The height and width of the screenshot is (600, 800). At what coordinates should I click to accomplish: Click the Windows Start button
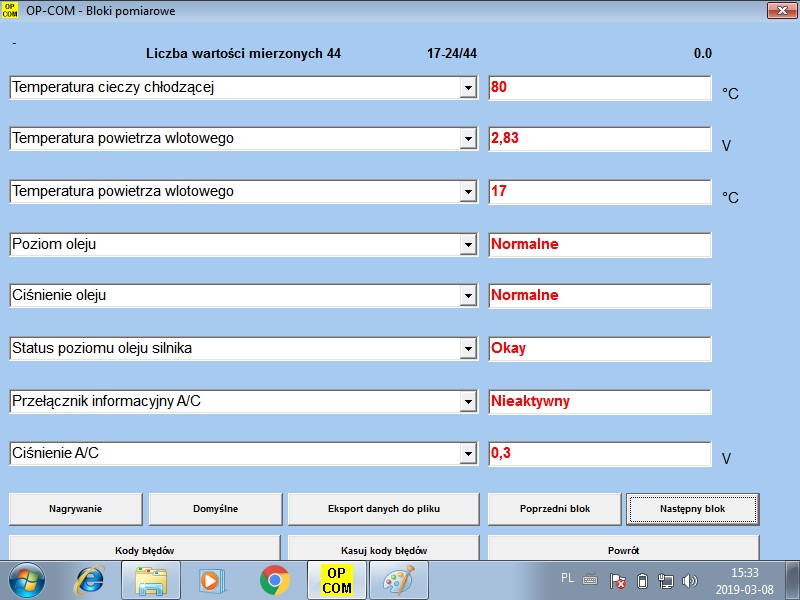coord(27,580)
